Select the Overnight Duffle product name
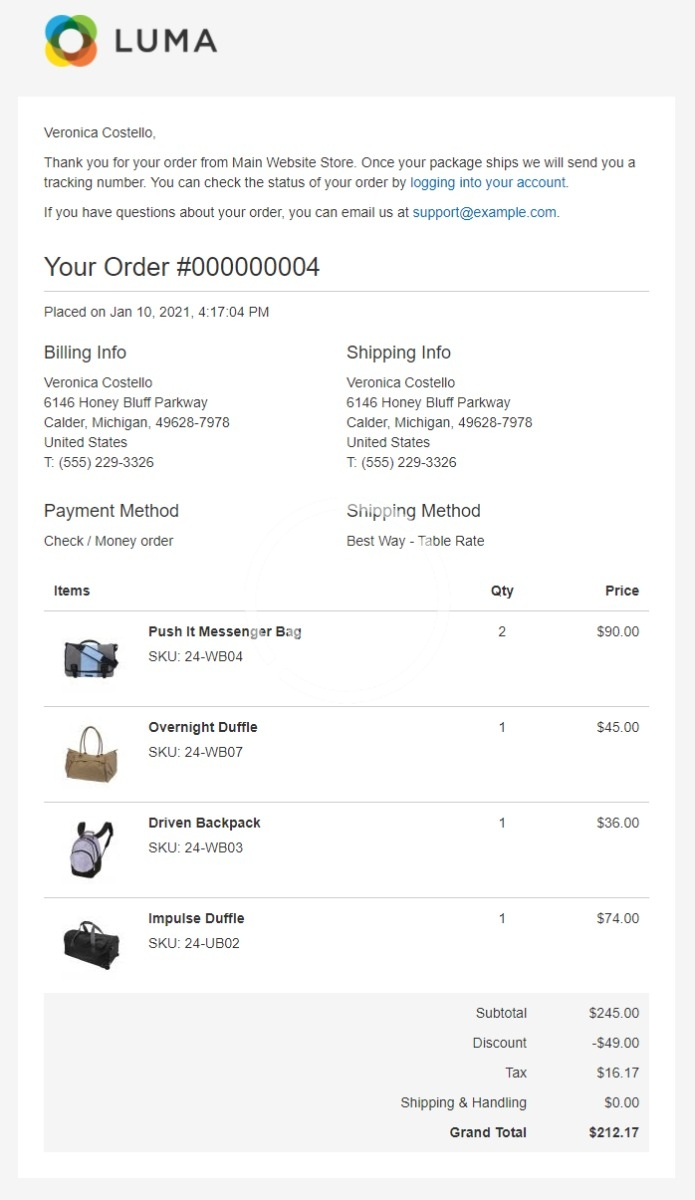 pos(203,727)
